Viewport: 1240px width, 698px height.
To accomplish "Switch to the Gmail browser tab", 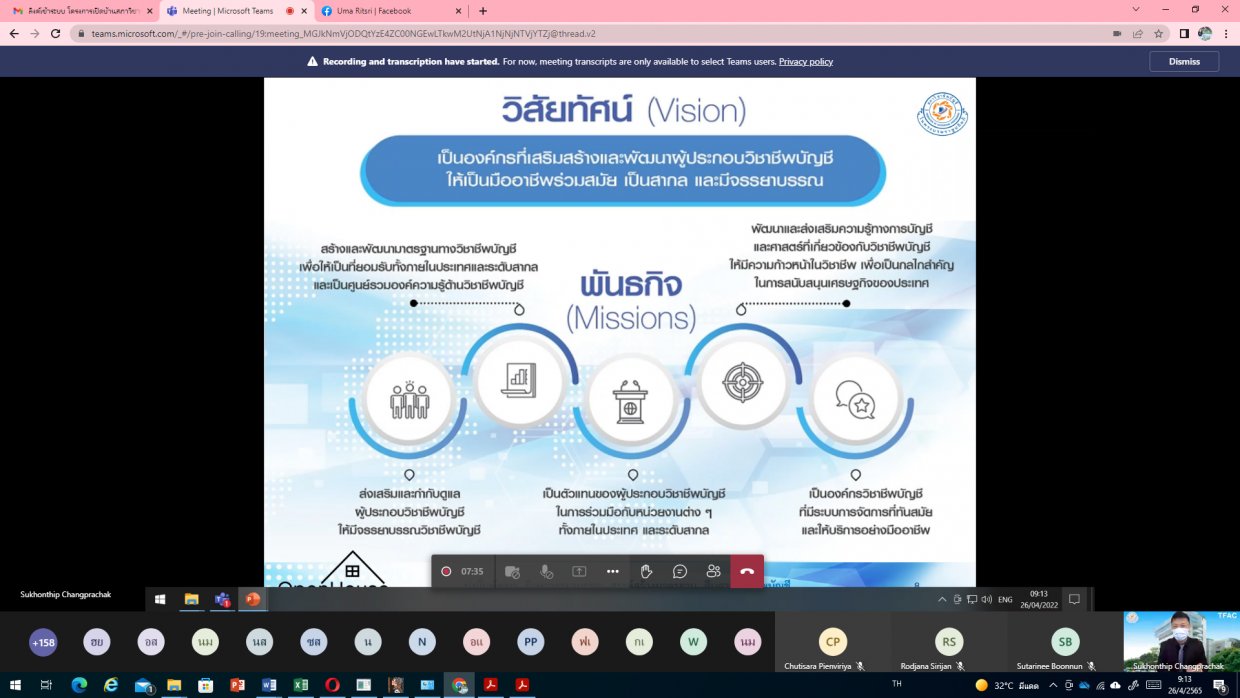I will point(80,11).
